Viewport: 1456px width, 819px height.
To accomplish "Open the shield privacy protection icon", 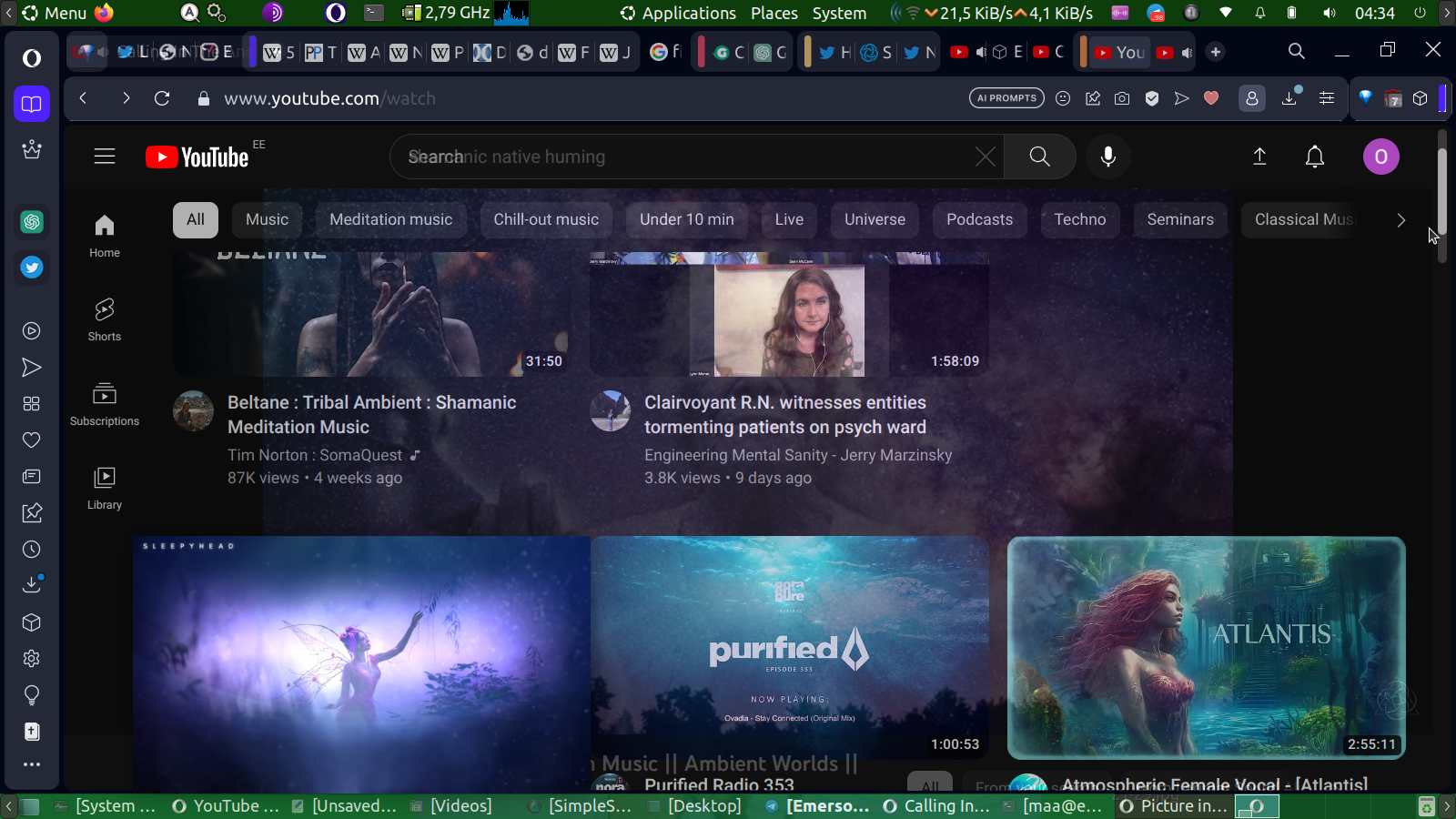I will pos(1152,98).
